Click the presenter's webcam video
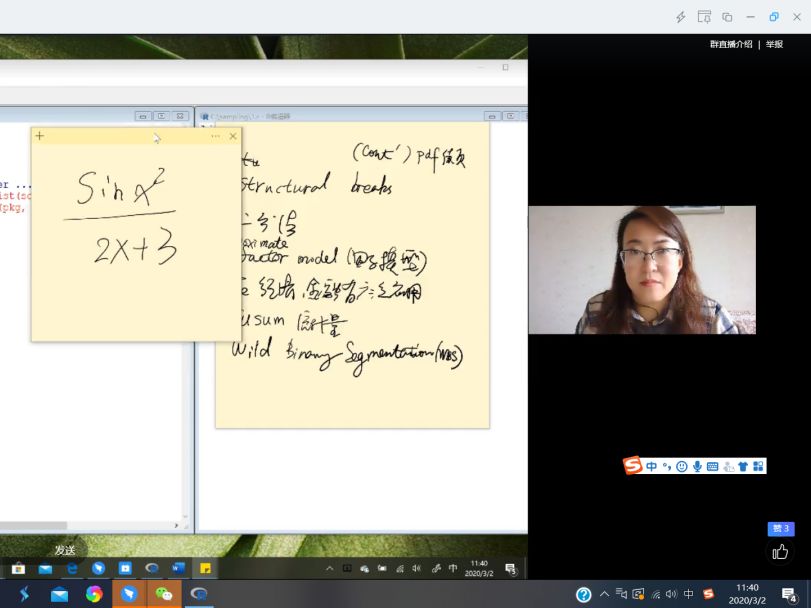 (642, 270)
